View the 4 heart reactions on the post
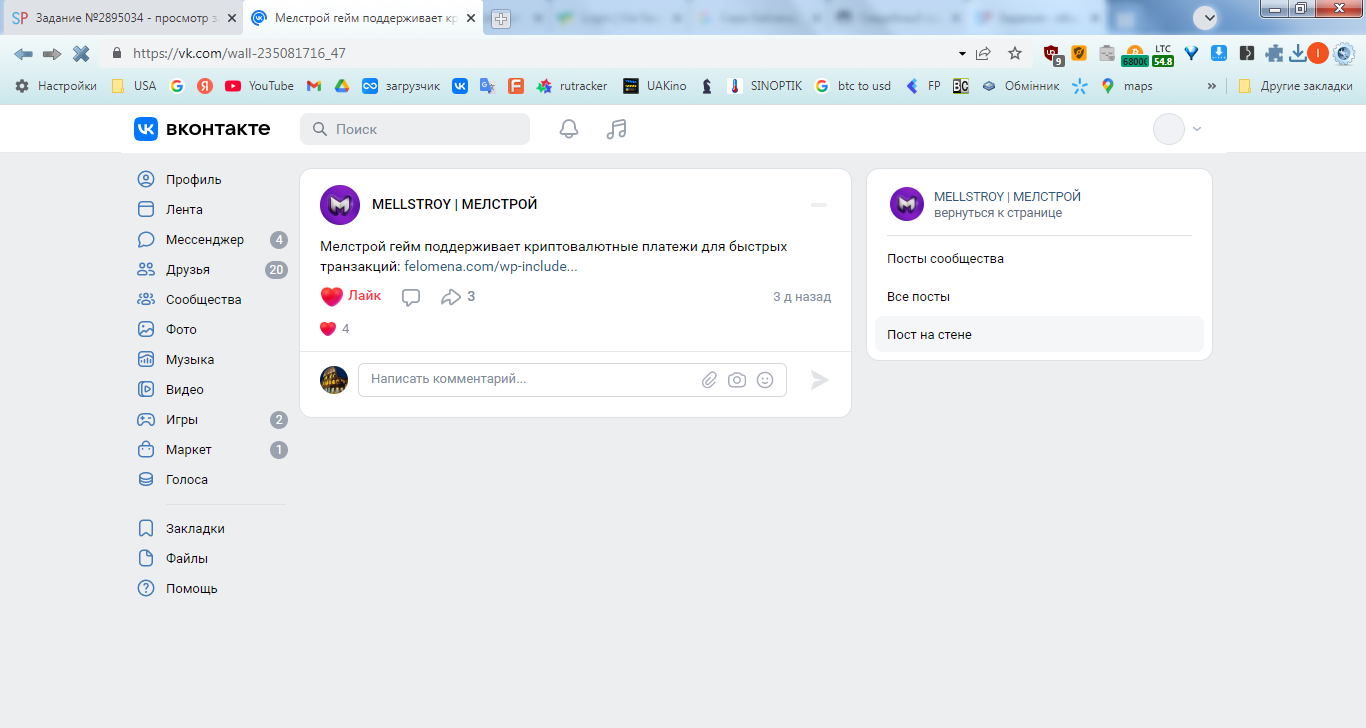The image size is (1366, 728). [x=335, y=329]
